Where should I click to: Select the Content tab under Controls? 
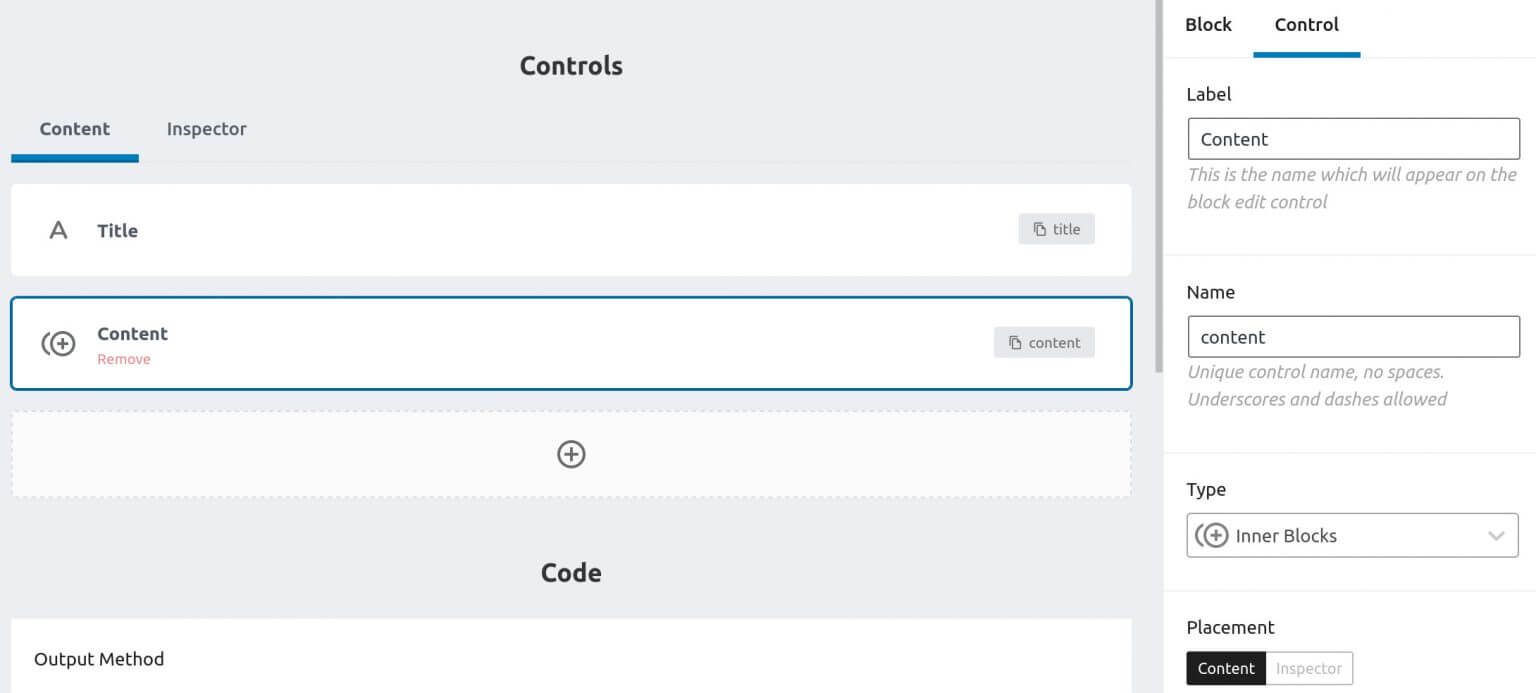click(74, 129)
